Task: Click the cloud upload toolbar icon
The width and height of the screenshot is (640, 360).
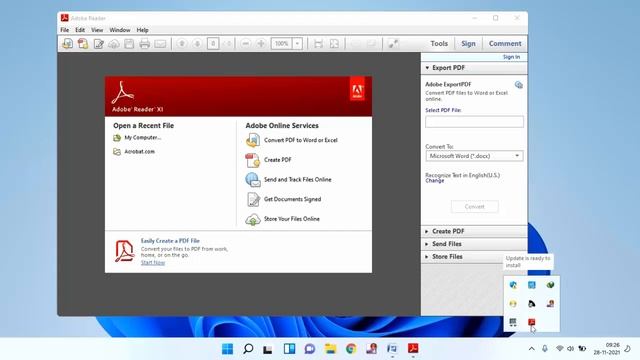Action: pyautogui.click(x=114, y=43)
